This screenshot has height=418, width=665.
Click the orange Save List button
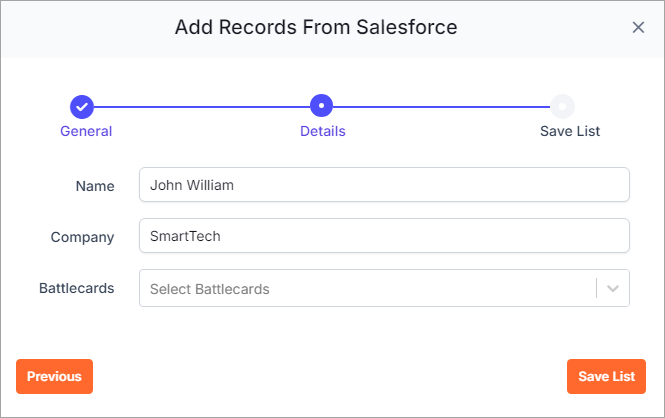[606, 376]
